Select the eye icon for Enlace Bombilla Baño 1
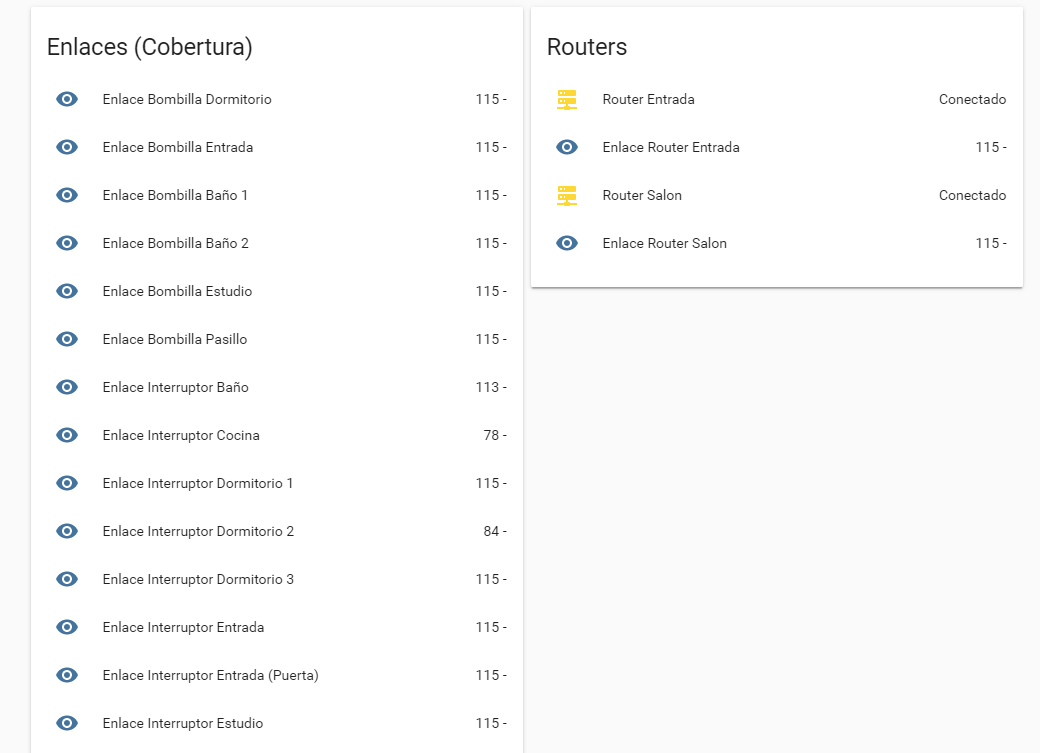This screenshot has height=753, width=1040. [67, 195]
